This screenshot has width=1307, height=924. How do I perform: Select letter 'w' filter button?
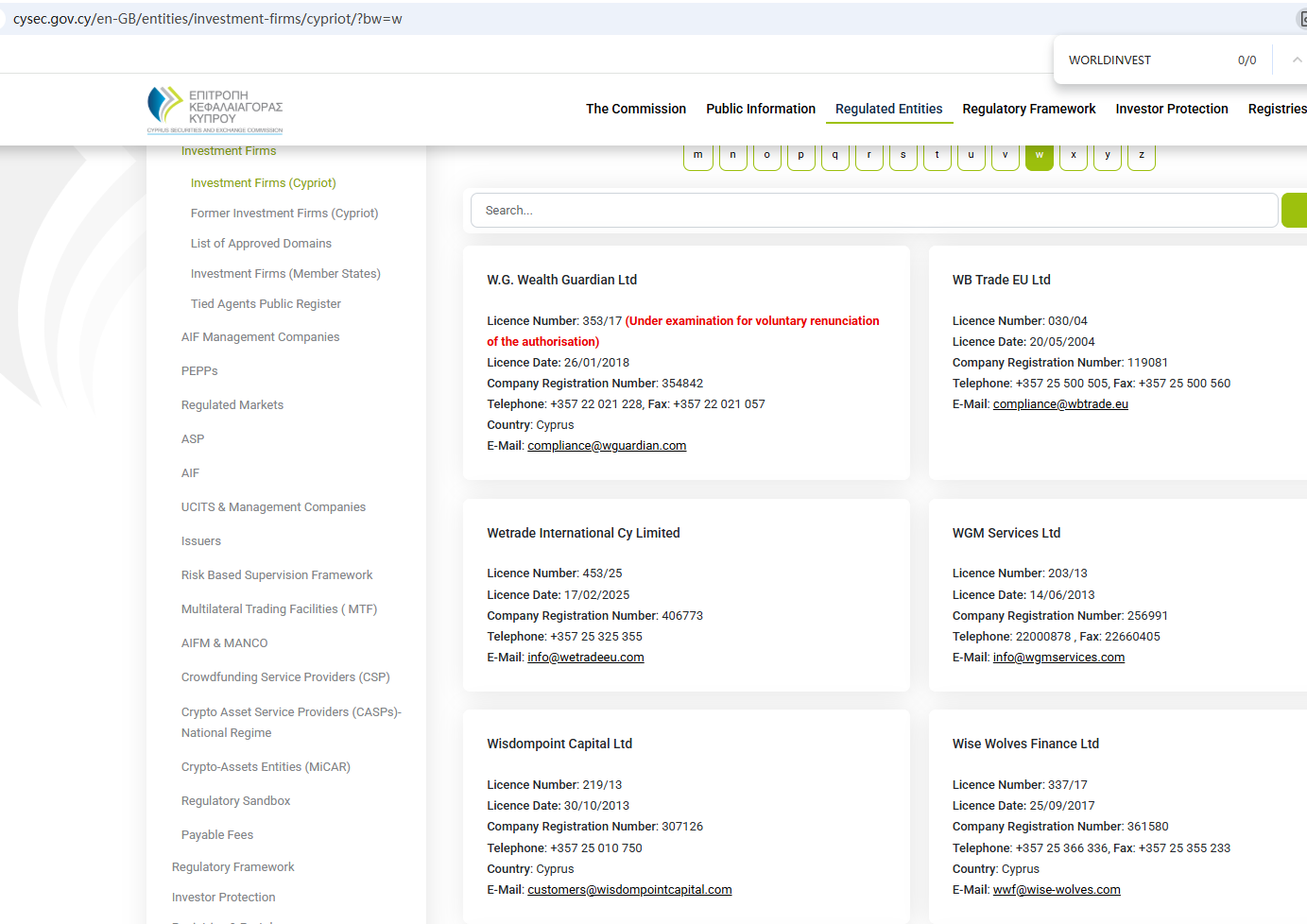tap(1039, 155)
